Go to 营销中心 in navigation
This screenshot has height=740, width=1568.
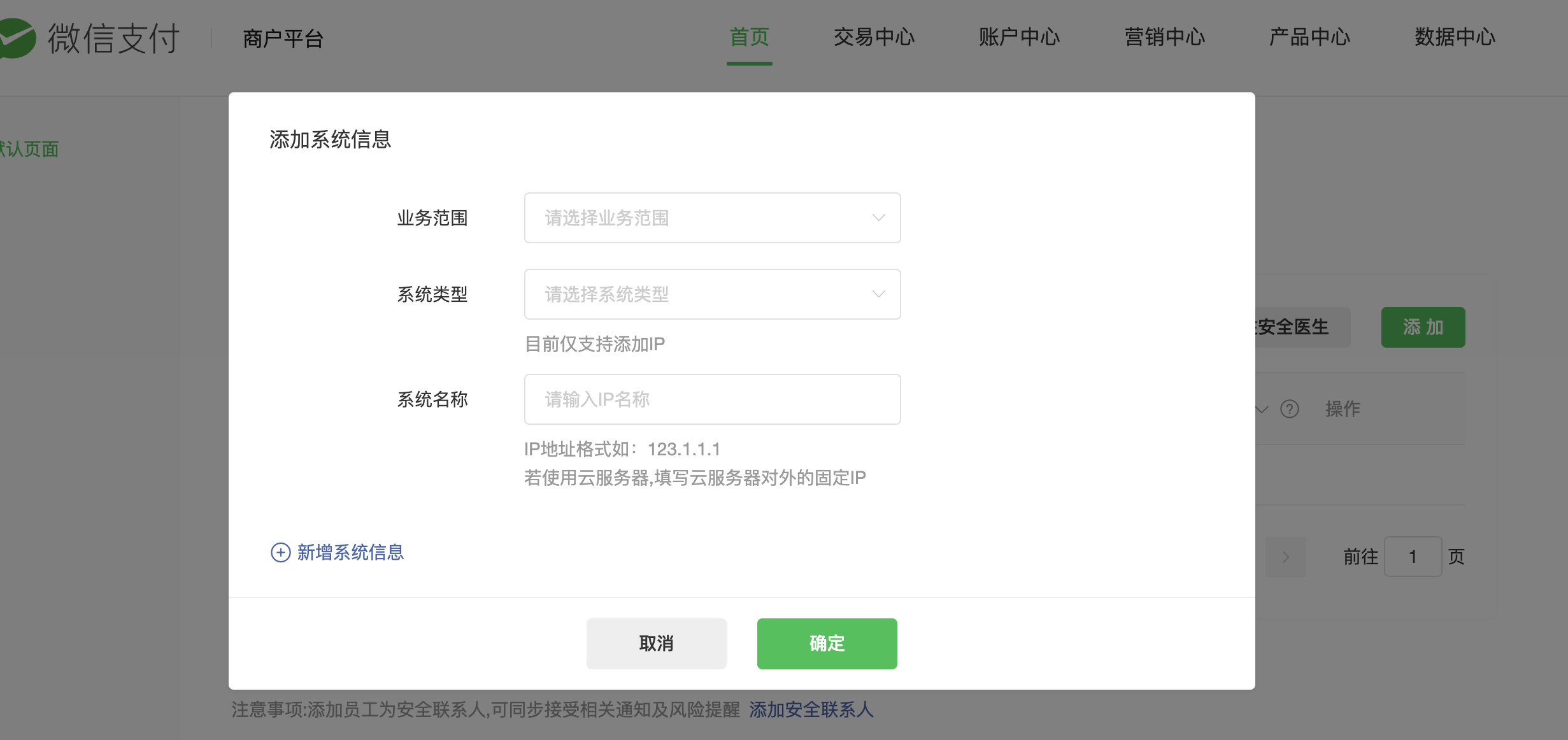tap(1164, 38)
